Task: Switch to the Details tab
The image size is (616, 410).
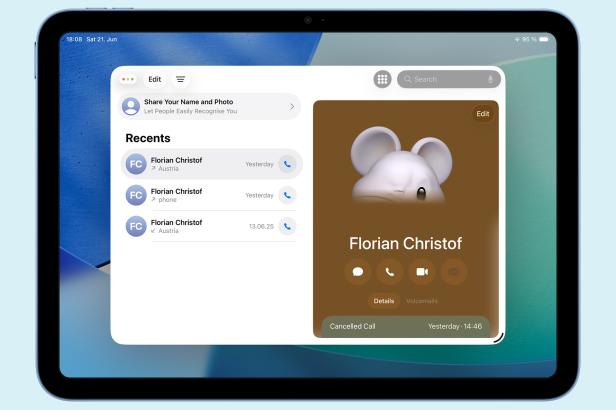Action: coord(384,301)
